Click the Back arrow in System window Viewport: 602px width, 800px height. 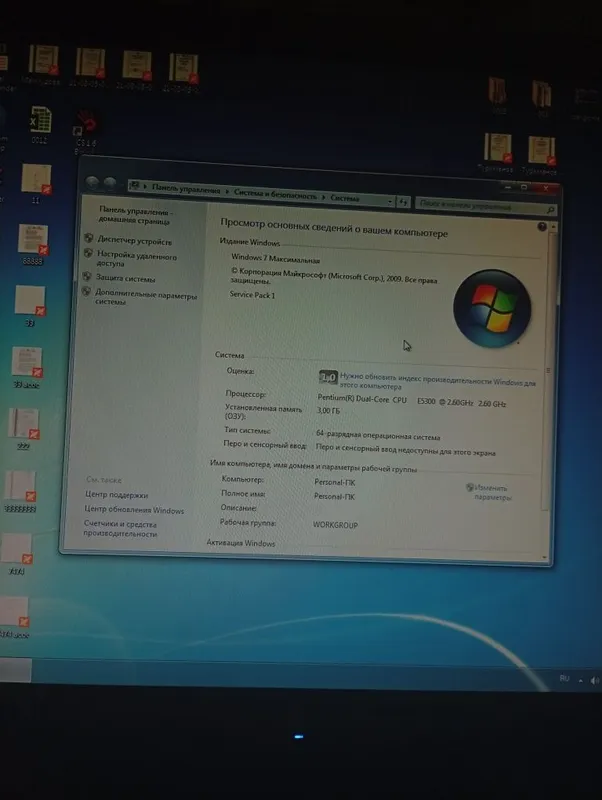point(92,183)
